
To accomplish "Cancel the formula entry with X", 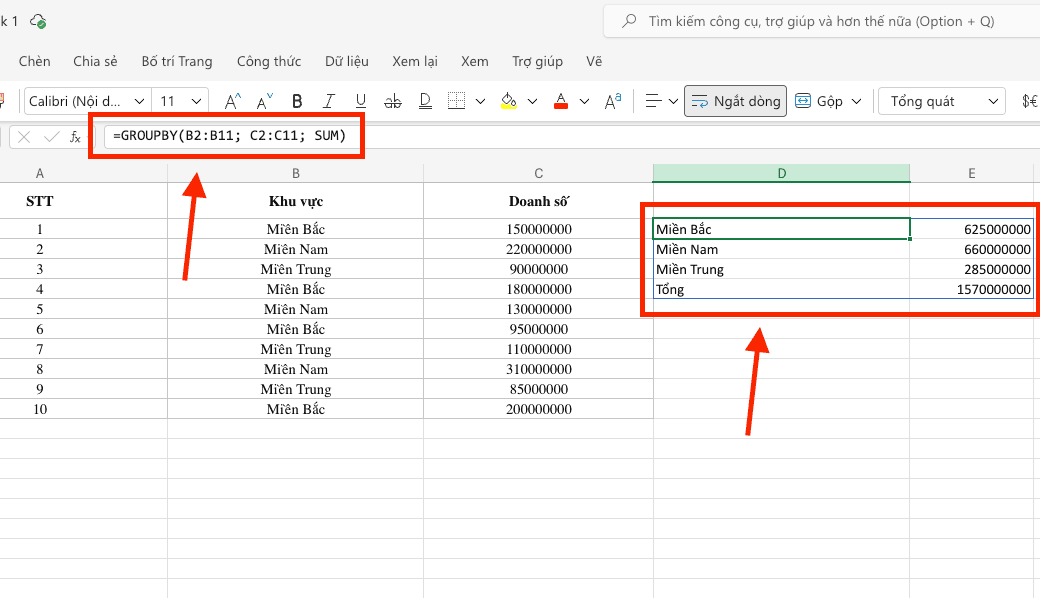I will point(24,137).
